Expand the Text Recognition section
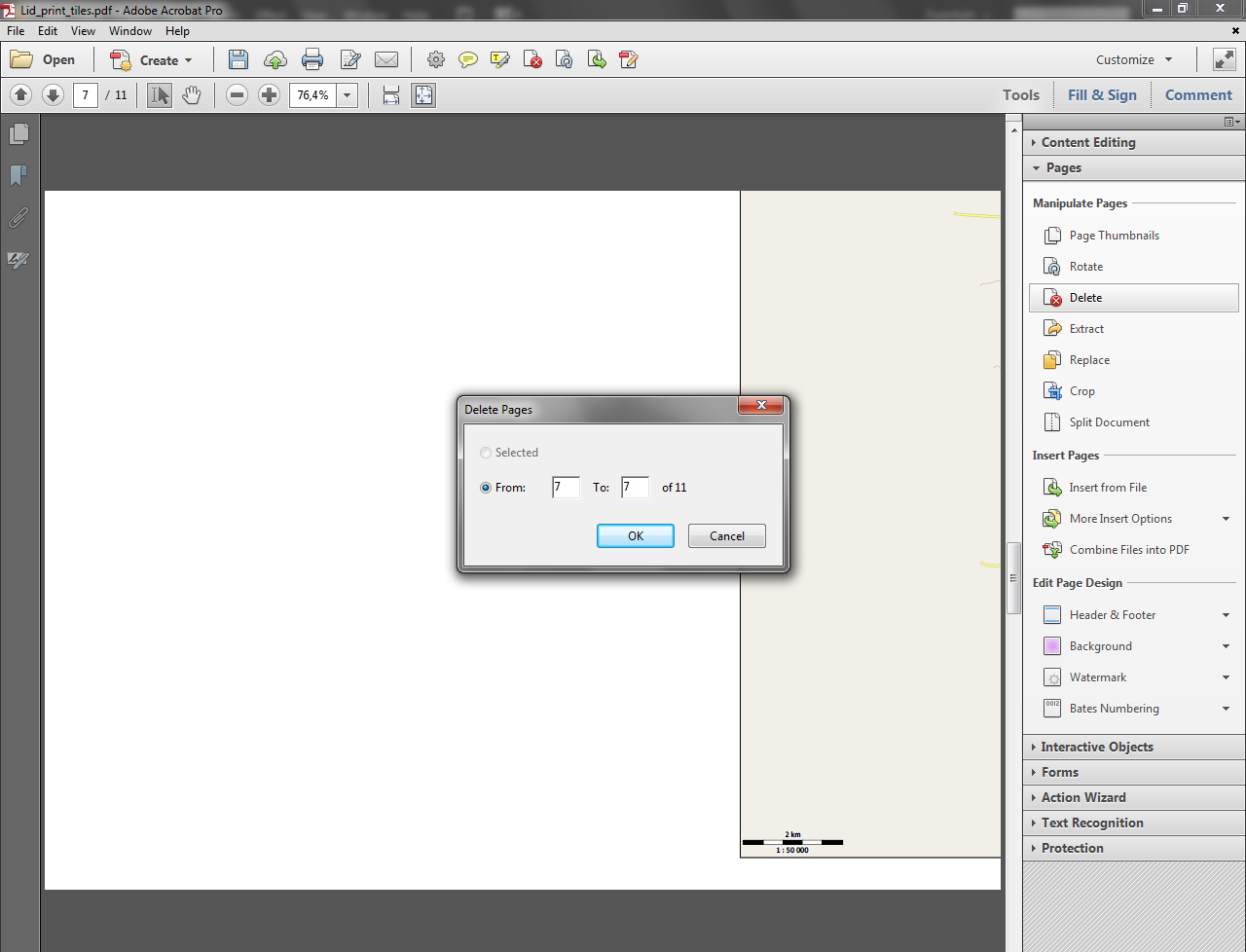 1134,823
